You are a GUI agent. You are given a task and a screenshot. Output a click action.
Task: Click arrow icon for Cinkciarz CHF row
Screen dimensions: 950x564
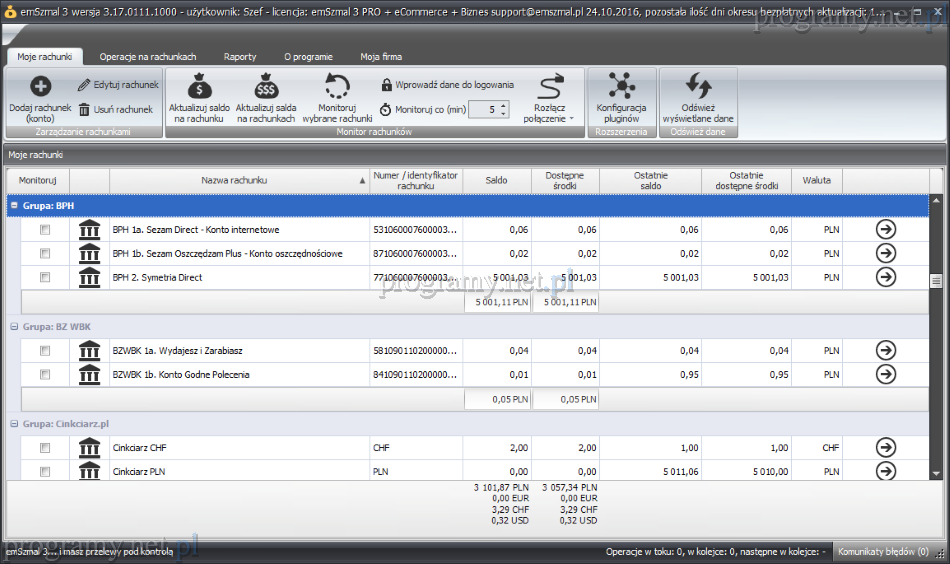(x=885, y=447)
